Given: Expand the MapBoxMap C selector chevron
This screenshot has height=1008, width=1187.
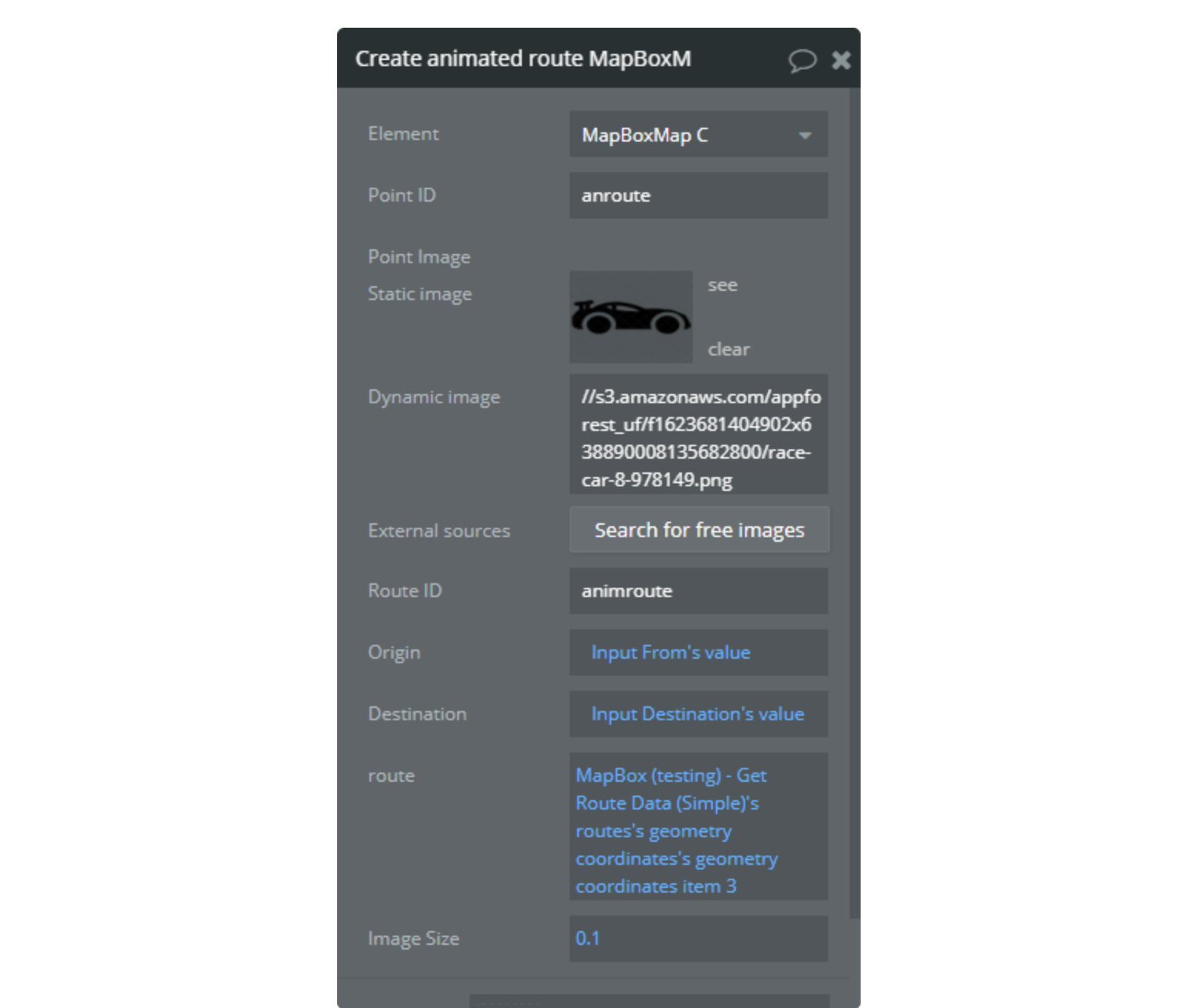Looking at the screenshot, I should coord(805,135).
